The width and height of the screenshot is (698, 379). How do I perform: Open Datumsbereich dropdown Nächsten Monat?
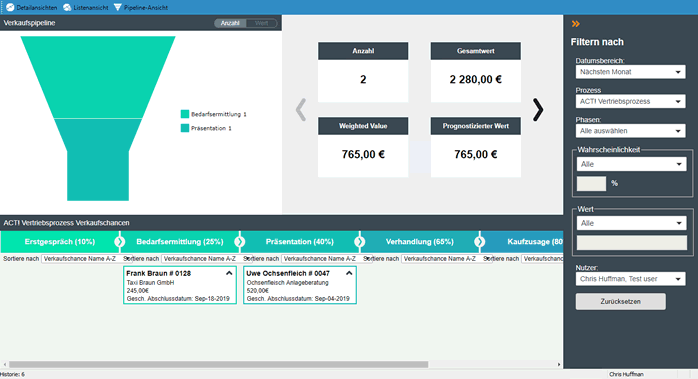(x=630, y=72)
